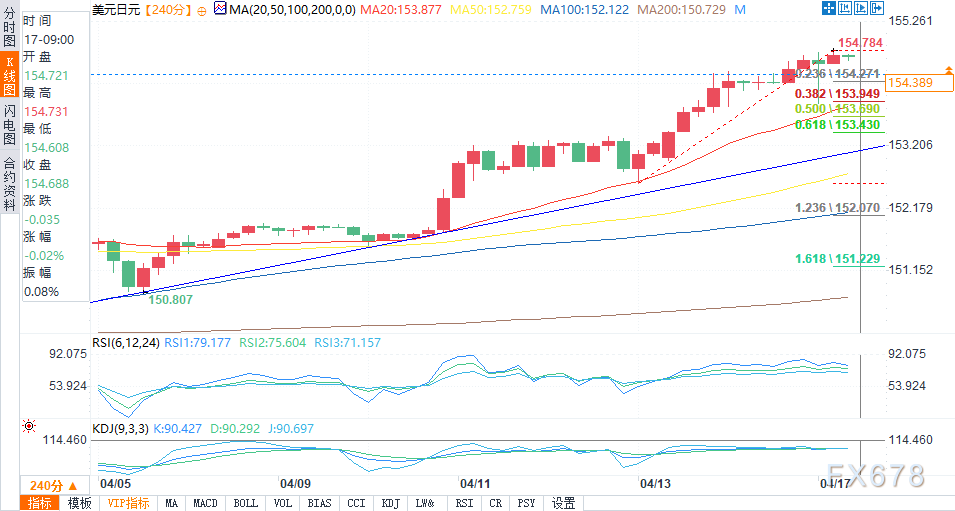The image size is (955, 511).
Task: Click the orange double-arrow above price tag
Action: [948, 71]
